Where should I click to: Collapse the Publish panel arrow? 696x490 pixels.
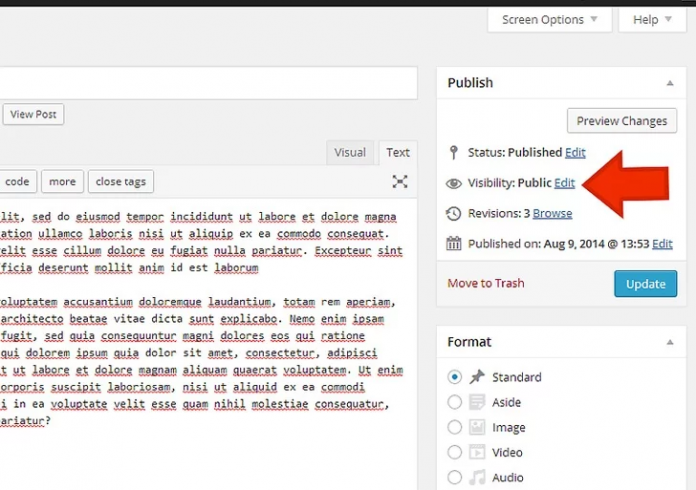668,83
